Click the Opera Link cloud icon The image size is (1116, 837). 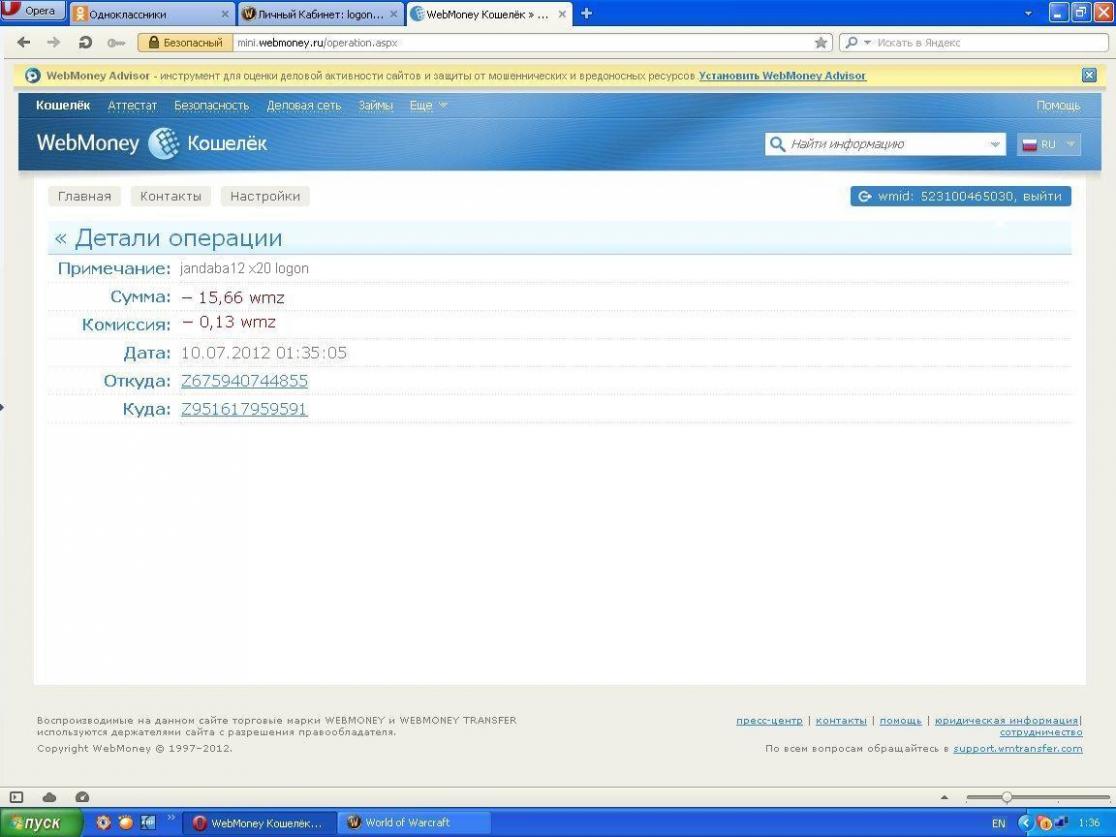pos(49,797)
